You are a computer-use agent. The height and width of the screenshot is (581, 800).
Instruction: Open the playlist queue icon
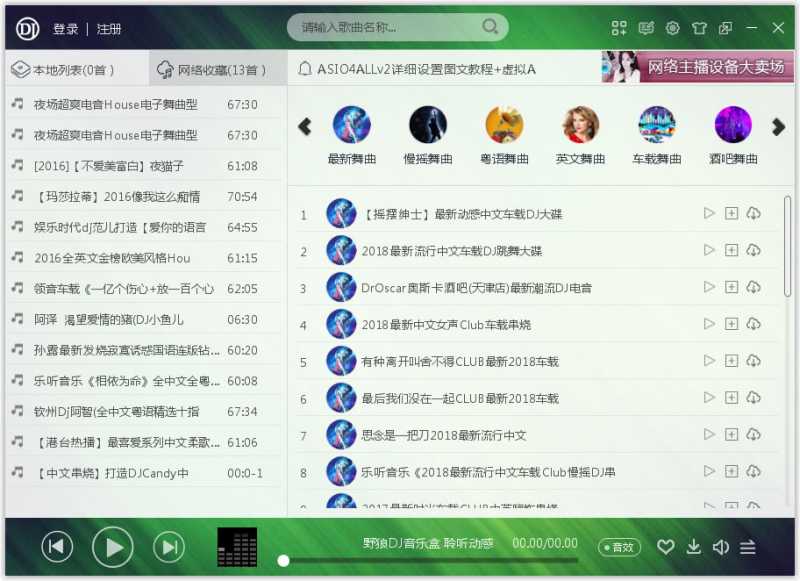pyautogui.click(x=748, y=547)
